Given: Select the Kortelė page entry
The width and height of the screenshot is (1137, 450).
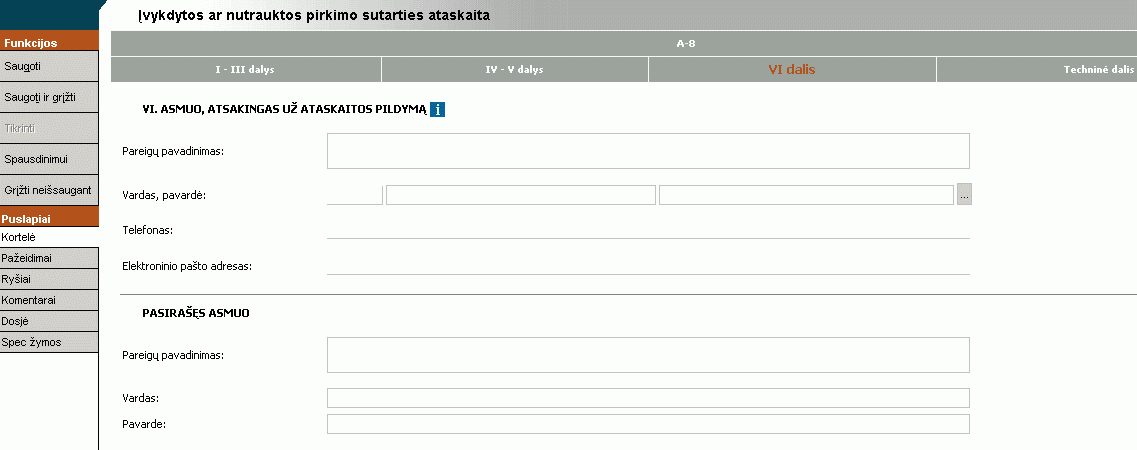Looking at the screenshot, I should click(x=49, y=237).
